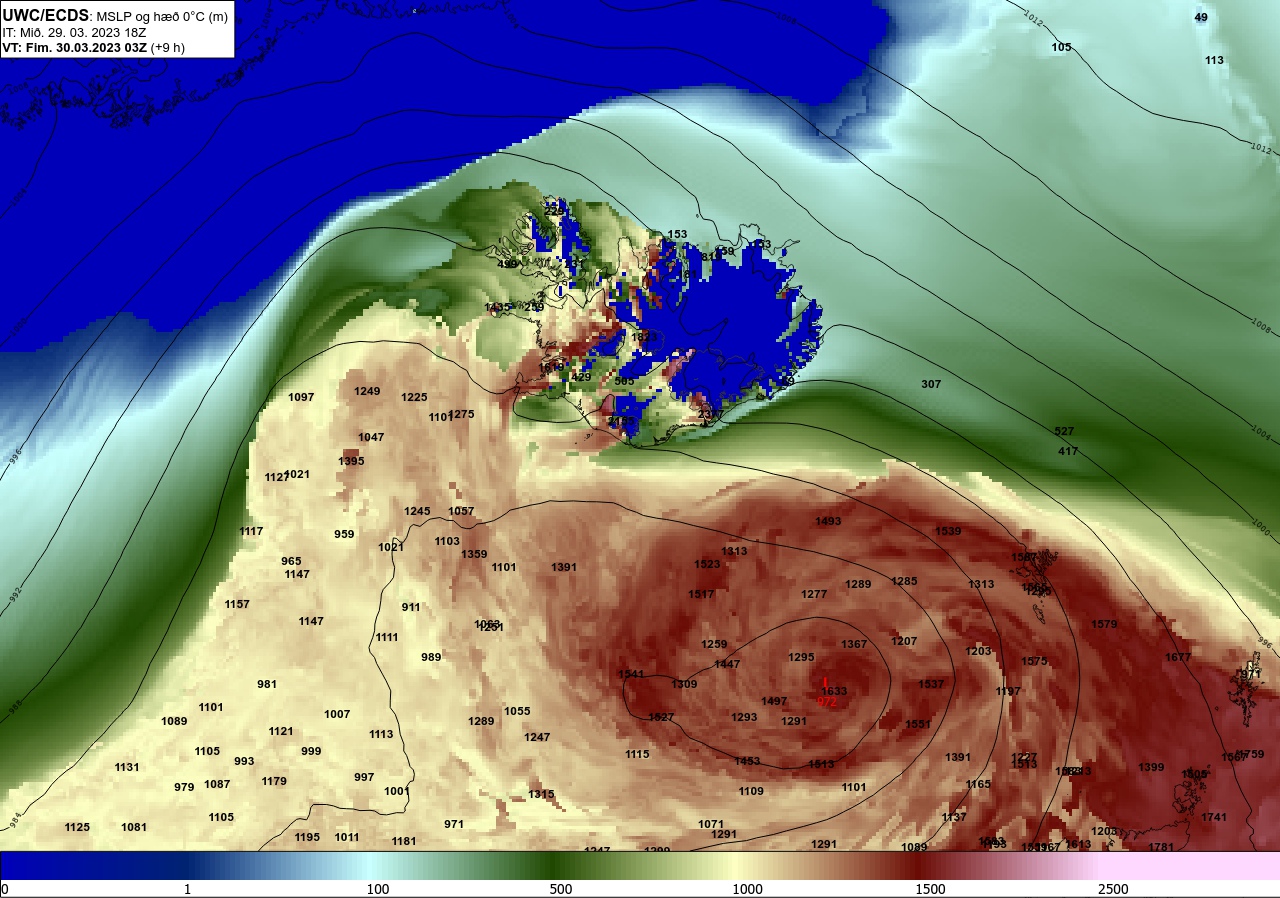Click the colorbar label '100'
1280x898 pixels.
[378, 889]
